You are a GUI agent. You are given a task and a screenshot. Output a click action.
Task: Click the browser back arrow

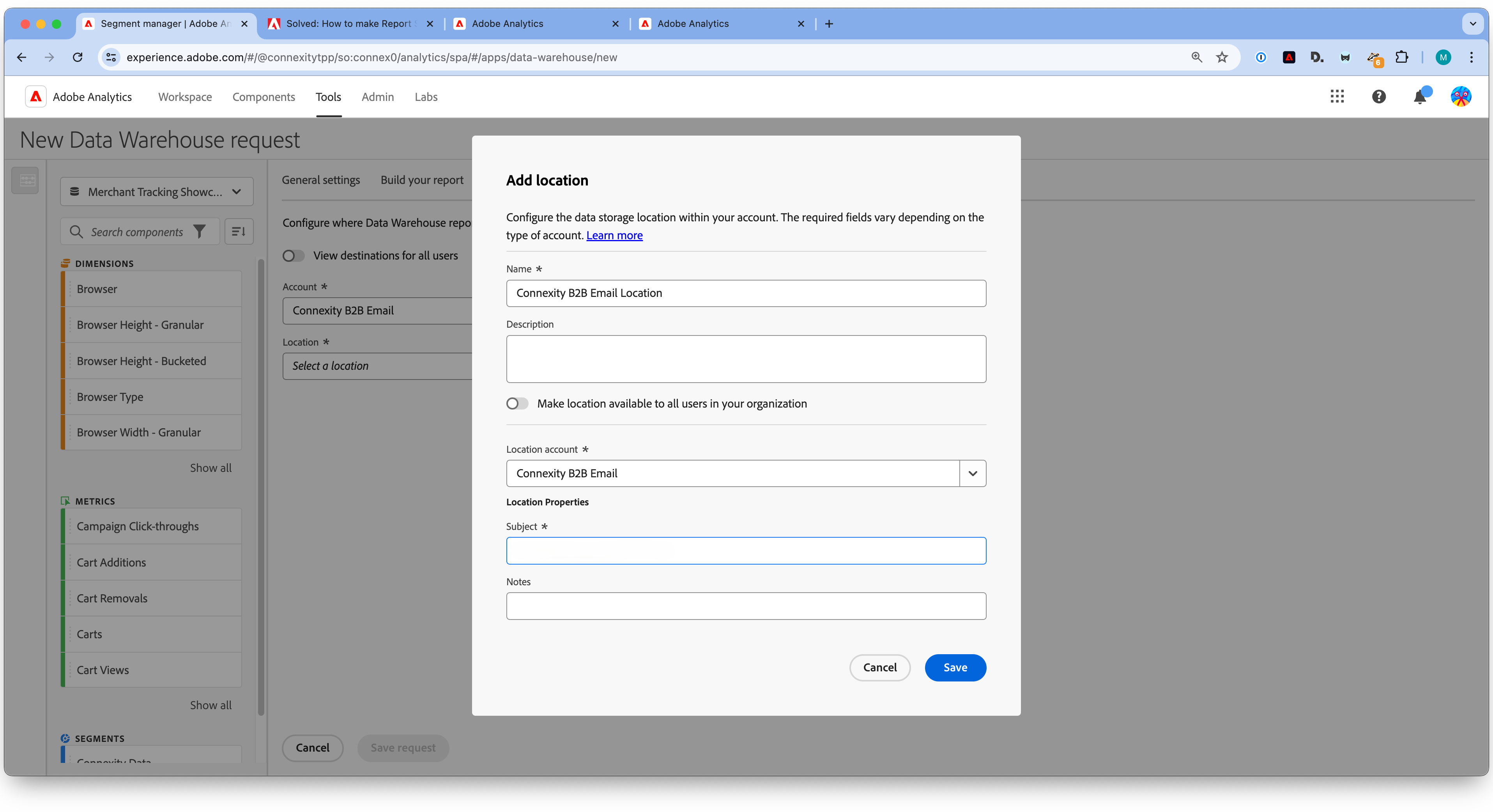pyautogui.click(x=22, y=57)
